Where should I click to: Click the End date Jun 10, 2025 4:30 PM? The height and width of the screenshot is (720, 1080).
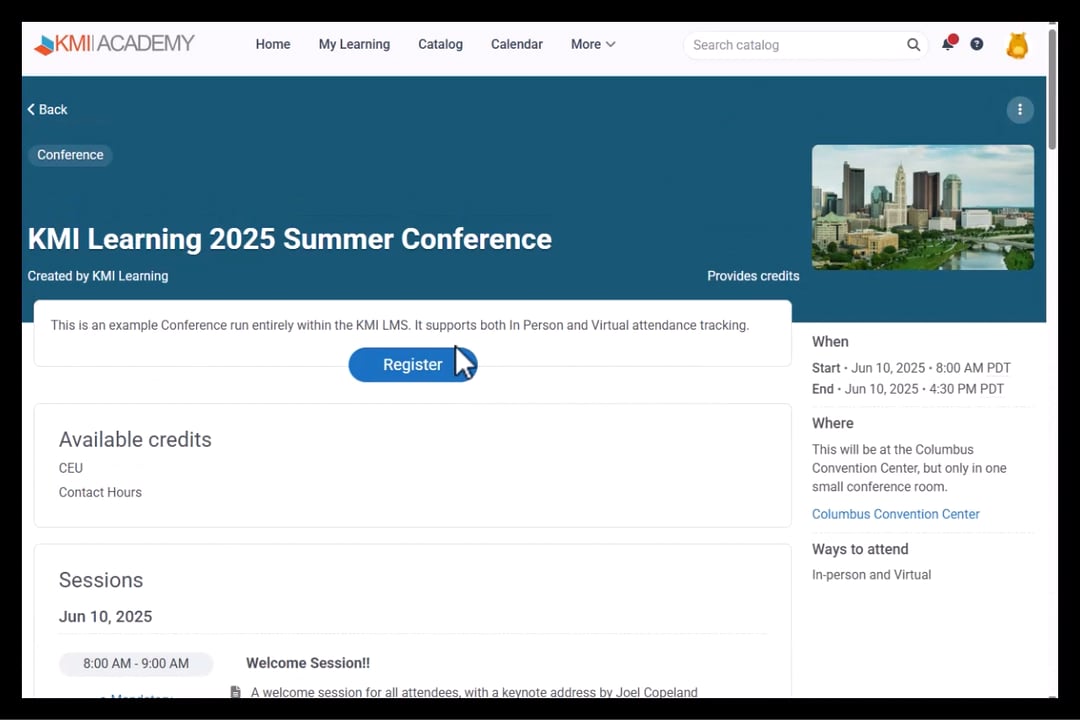tap(908, 389)
